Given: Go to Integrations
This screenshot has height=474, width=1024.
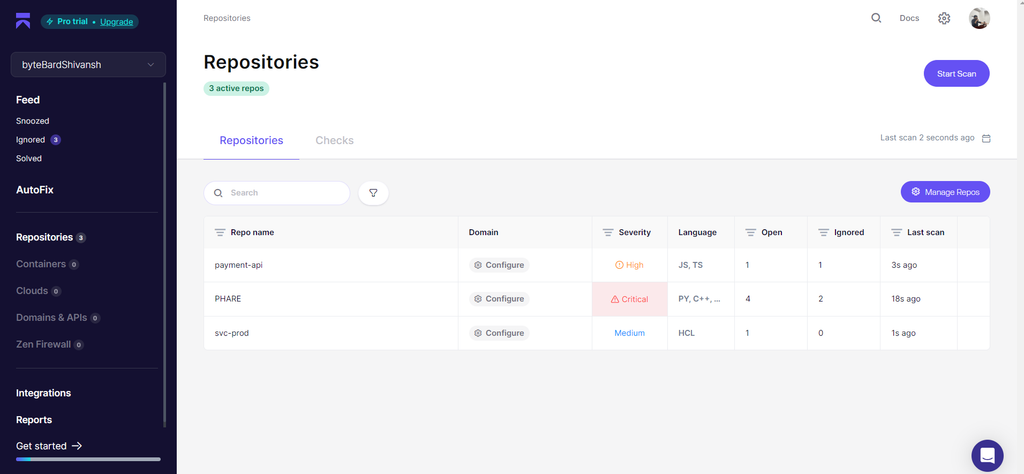Looking at the screenshot, I should click(x=43, y=393).
